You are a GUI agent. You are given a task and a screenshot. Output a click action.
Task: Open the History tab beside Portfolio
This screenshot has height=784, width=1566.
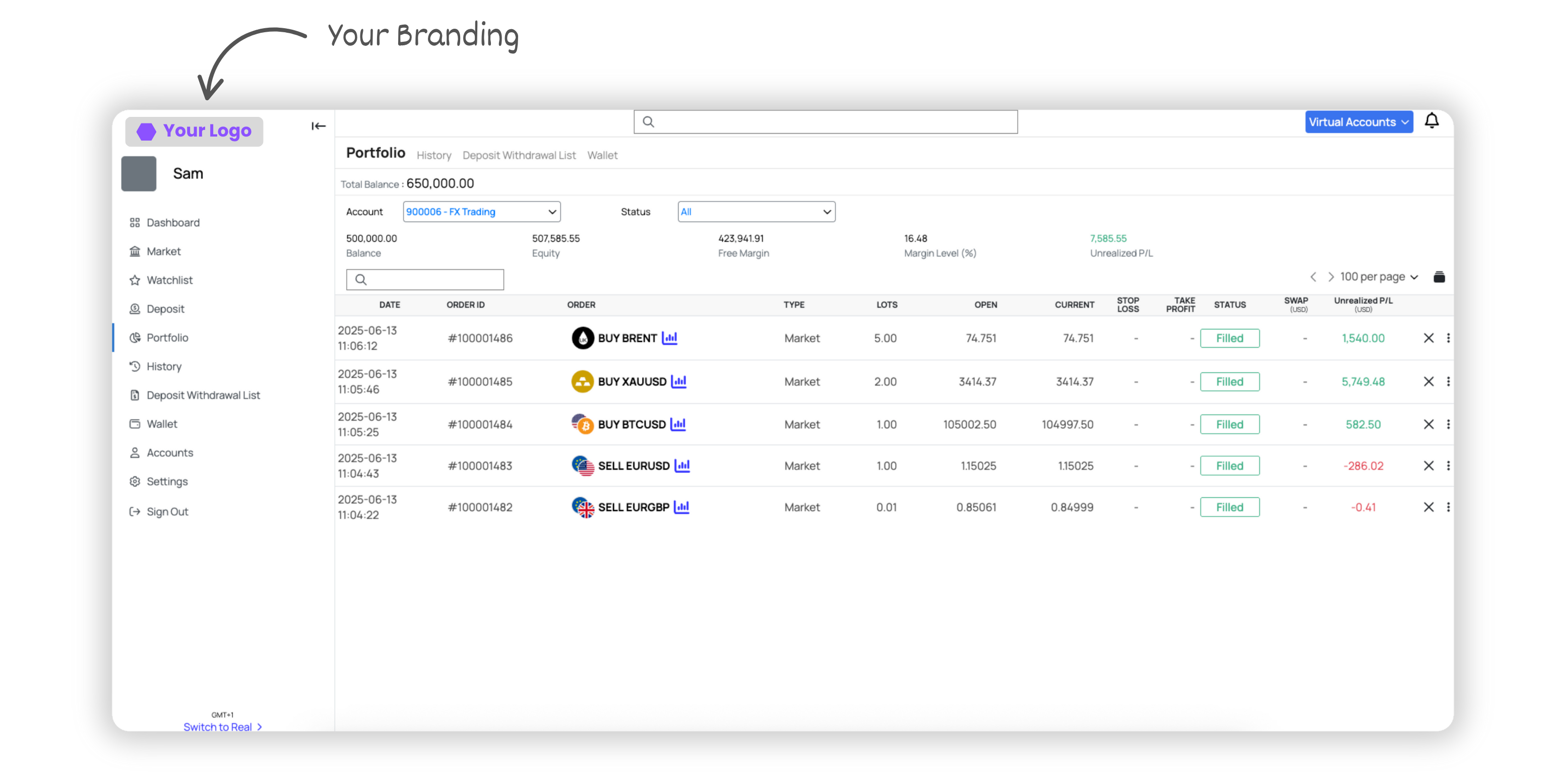click(x=433, y=156)
